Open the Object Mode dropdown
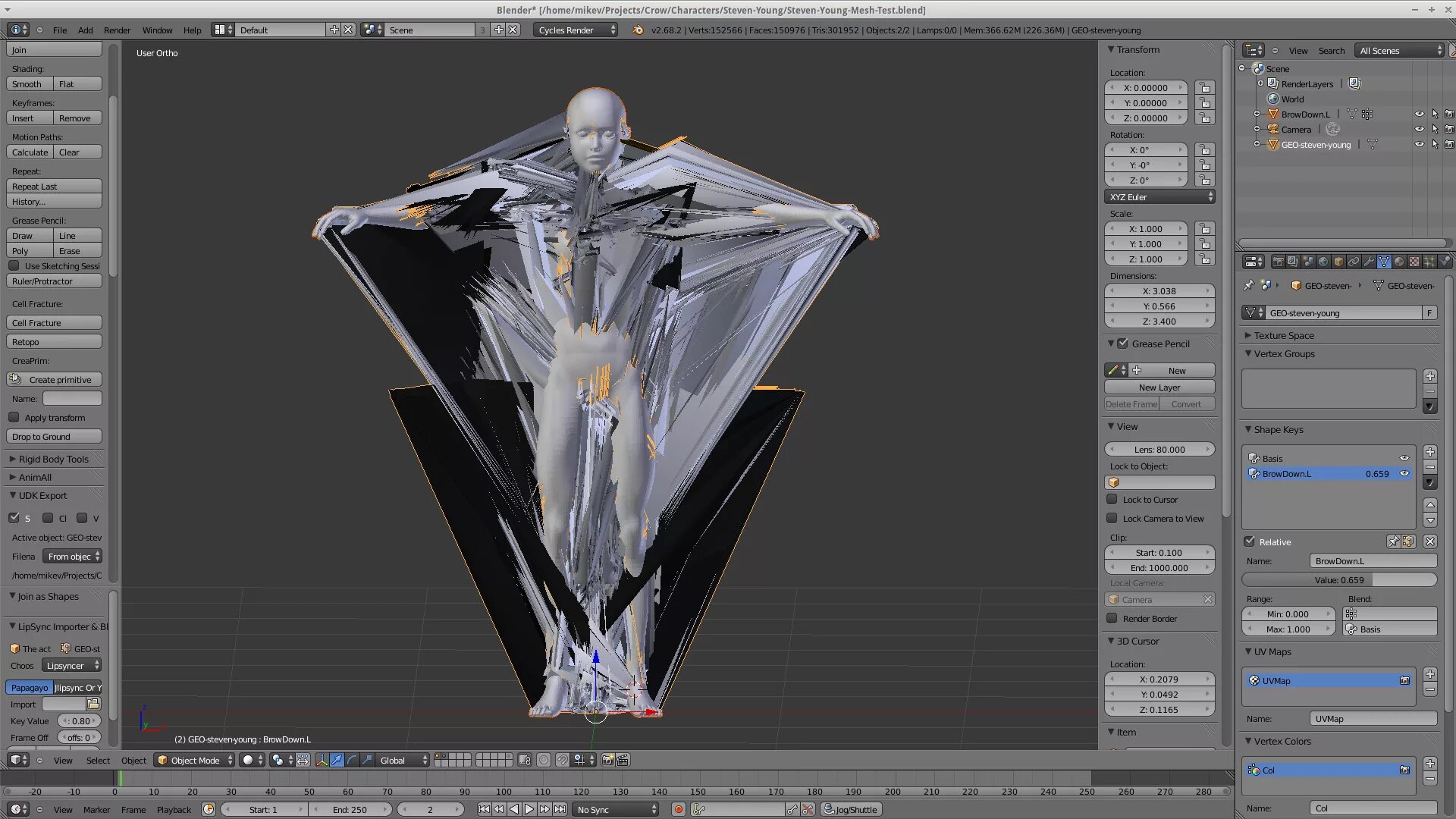This screenshot has height=819, width=1456. pyautogui.click(x=195, y=761)
